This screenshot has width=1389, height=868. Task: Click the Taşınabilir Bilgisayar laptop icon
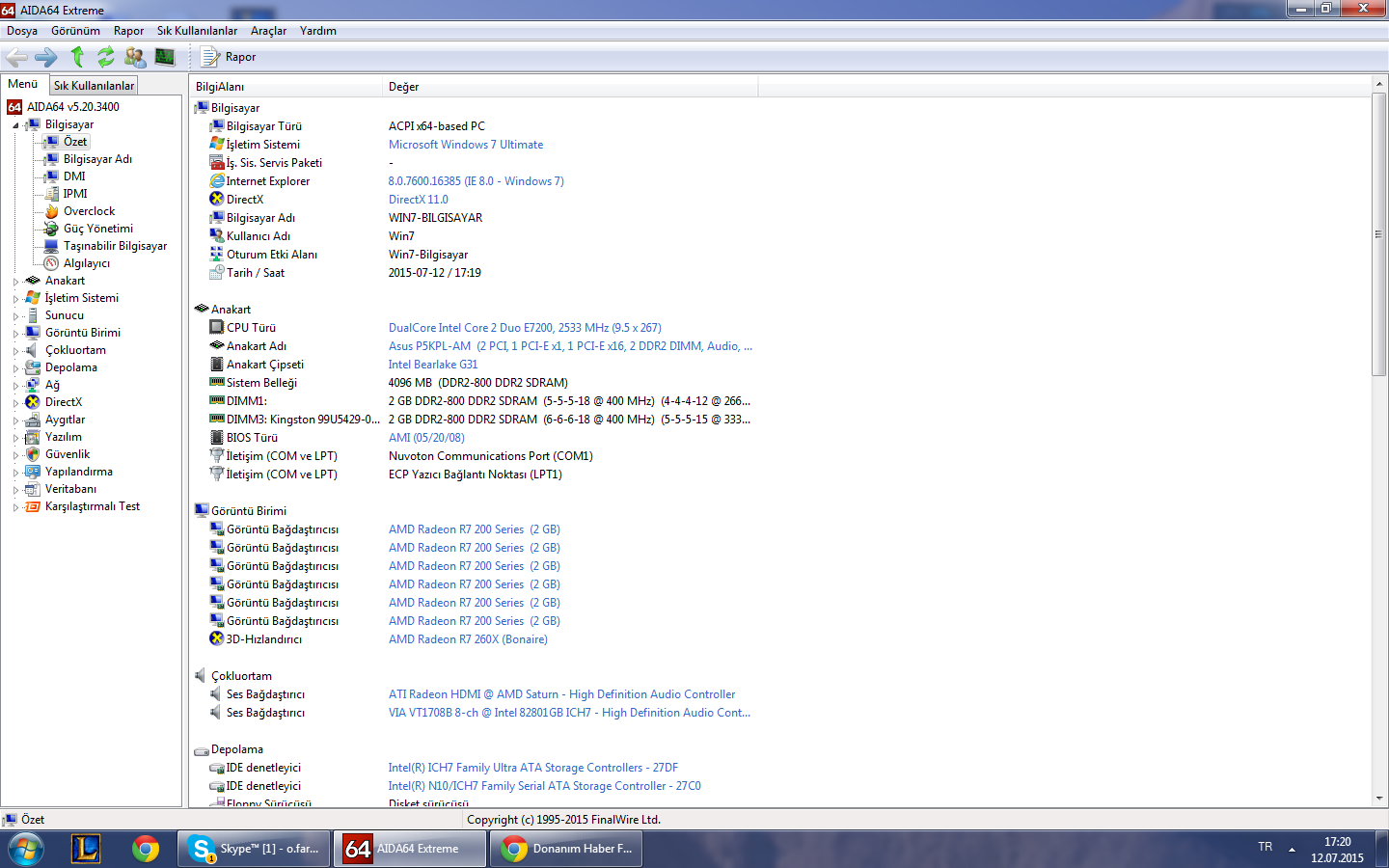pyautogui.click(x=51, y=246)
